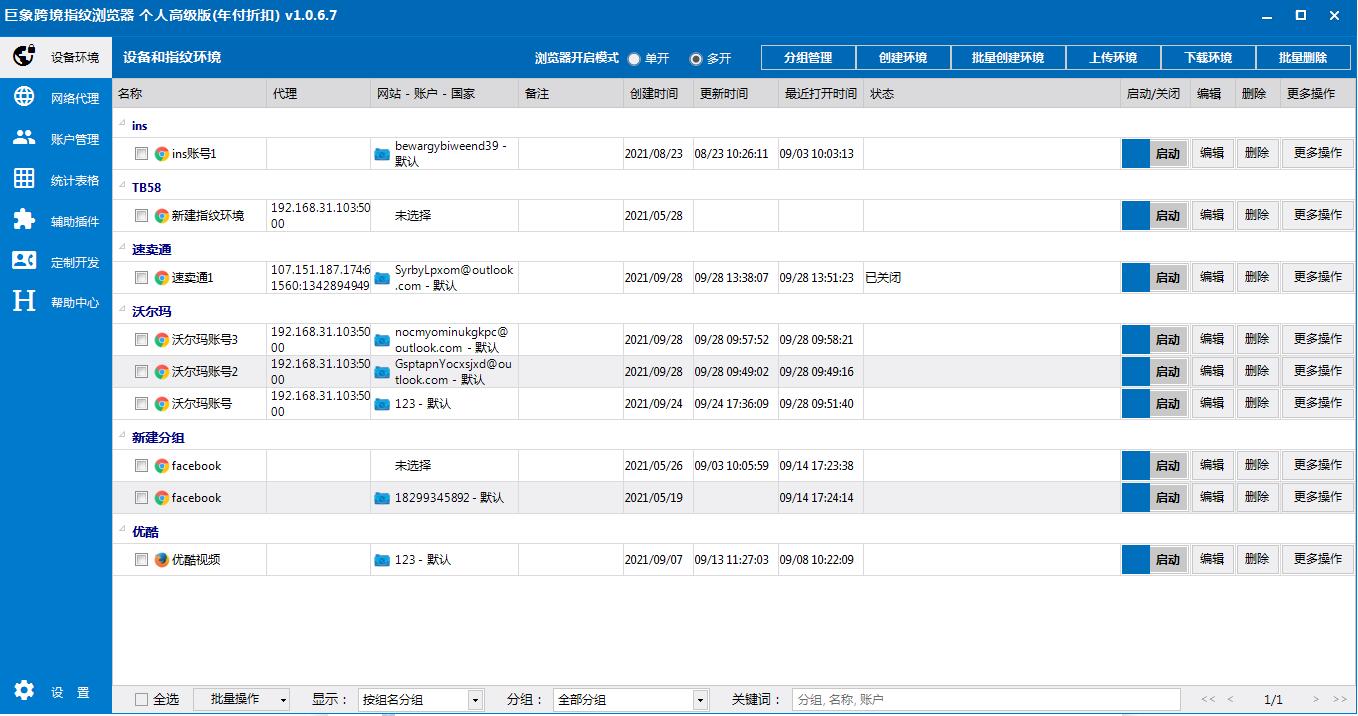Go to next page arrow
This screenshot has height=716, width=1358.
coord(1316,700)
